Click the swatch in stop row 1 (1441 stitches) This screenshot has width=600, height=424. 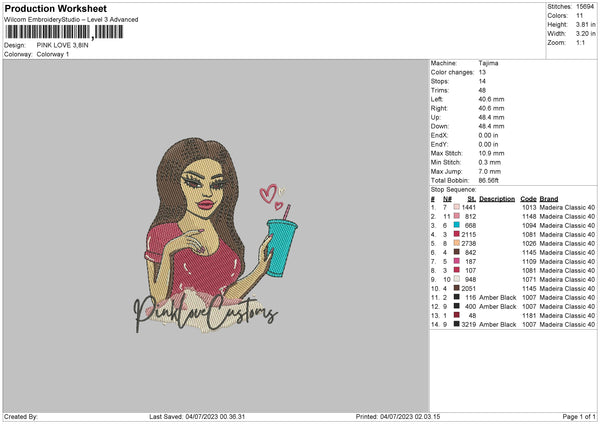(x=457, y=207)
